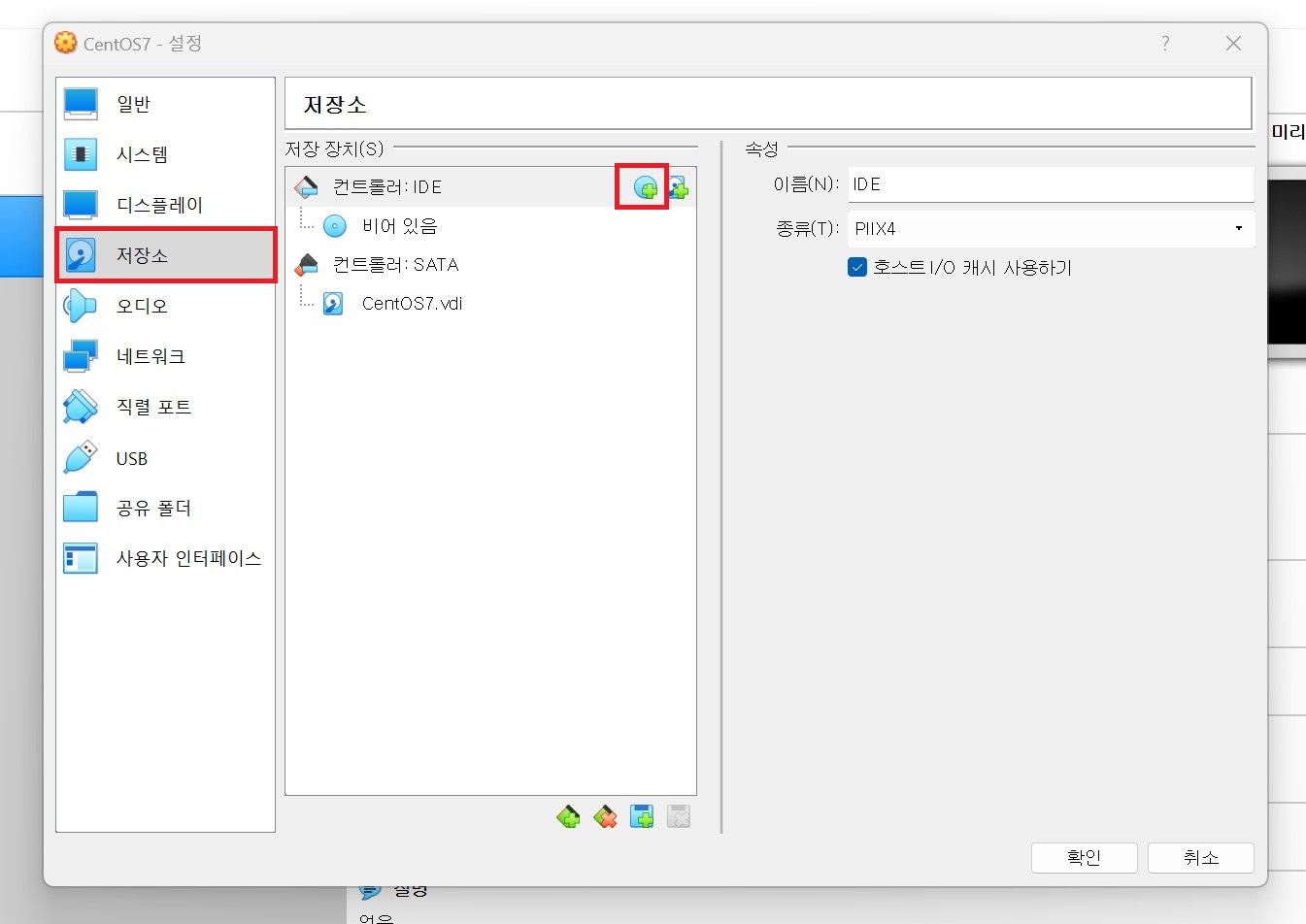Add optical drive to IDE controller

646,187
